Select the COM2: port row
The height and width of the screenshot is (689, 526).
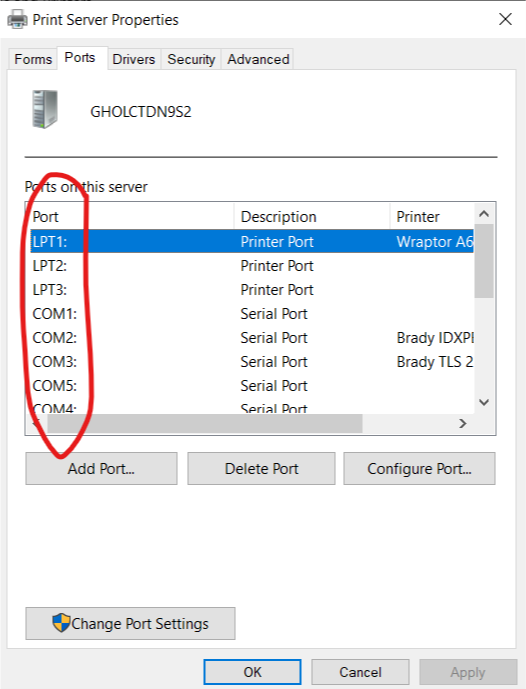(252, 337)
